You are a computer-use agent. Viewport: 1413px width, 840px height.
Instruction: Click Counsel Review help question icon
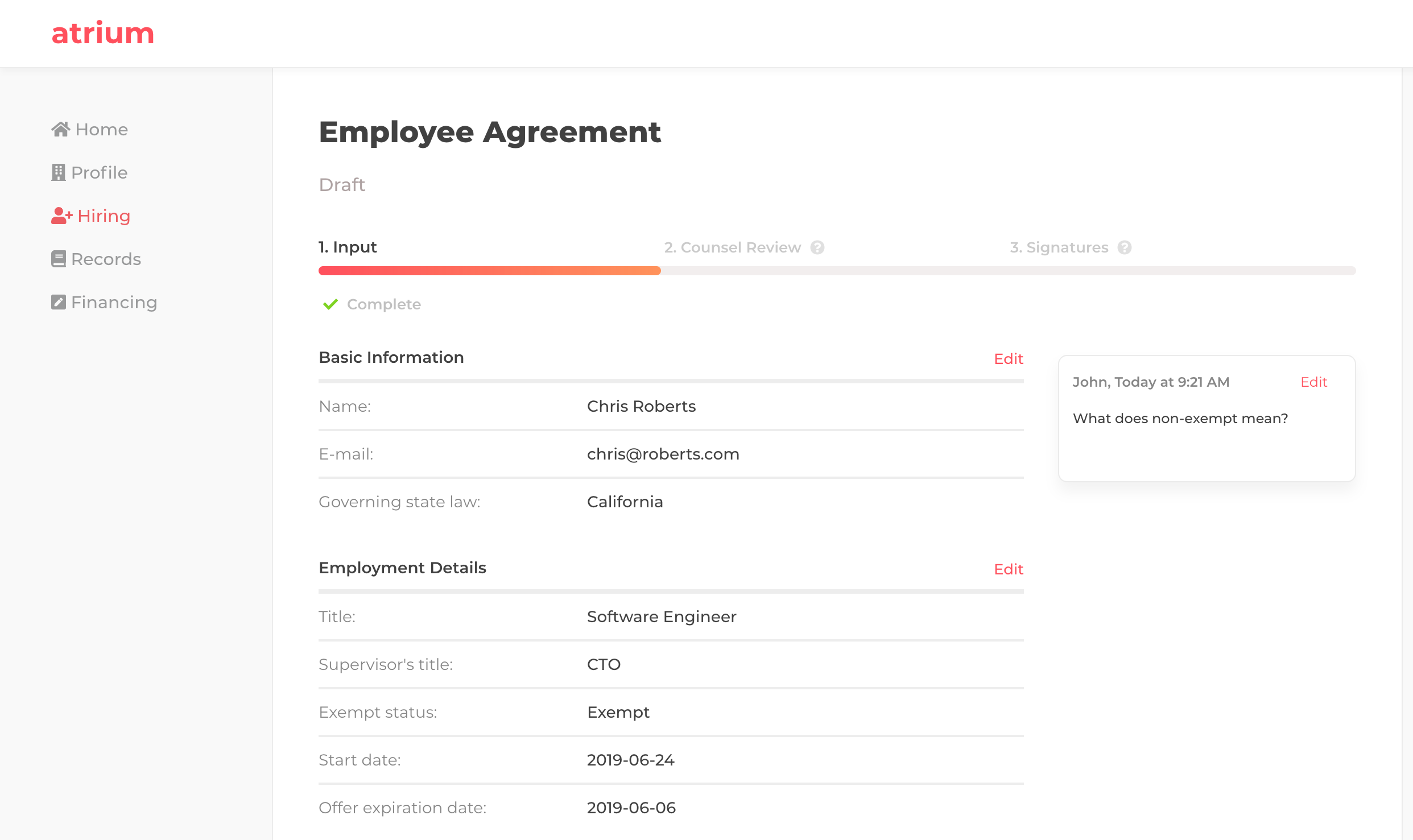[x=817, y=247]
